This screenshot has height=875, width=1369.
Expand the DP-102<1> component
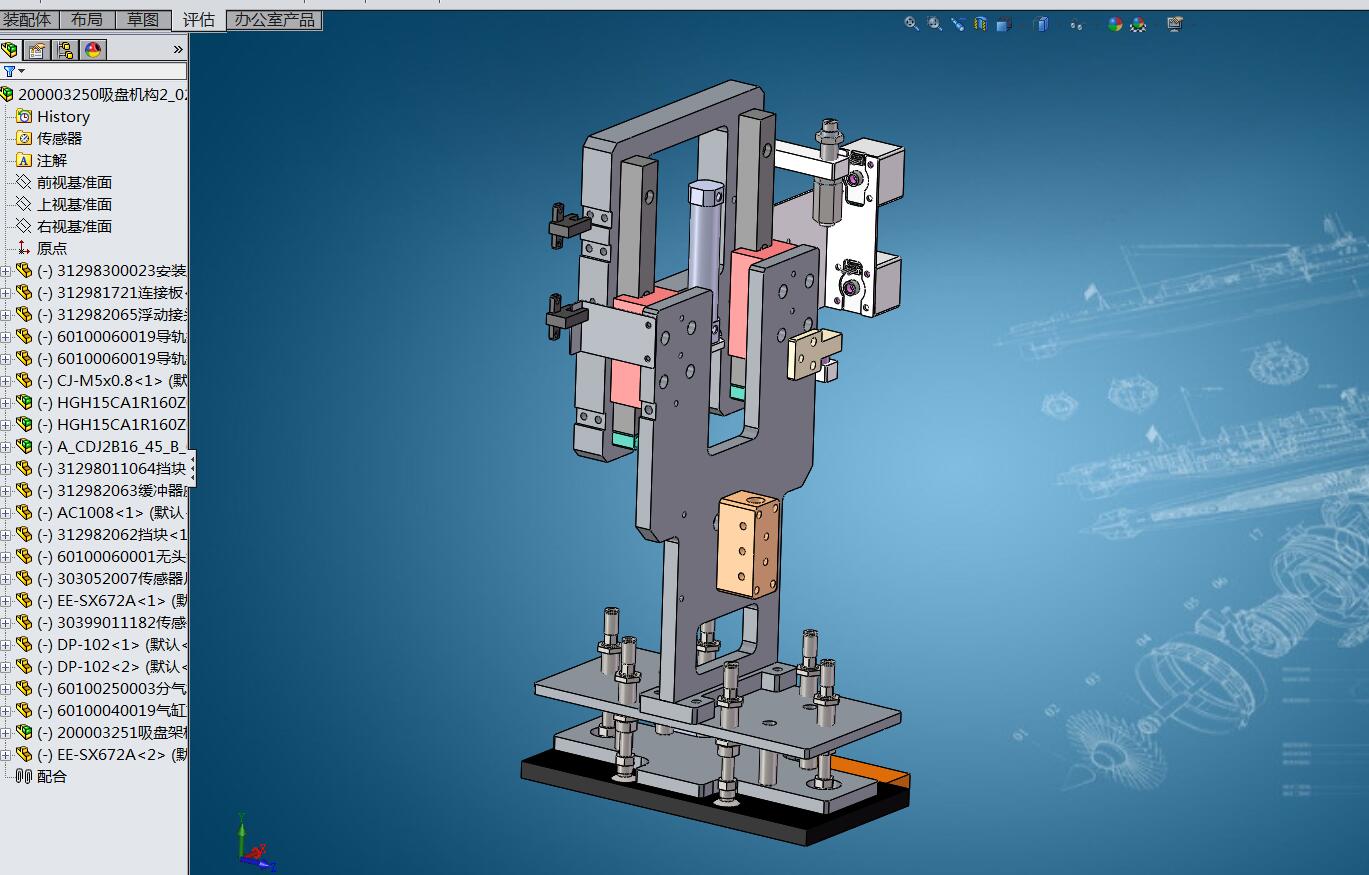tap(5, 645)
